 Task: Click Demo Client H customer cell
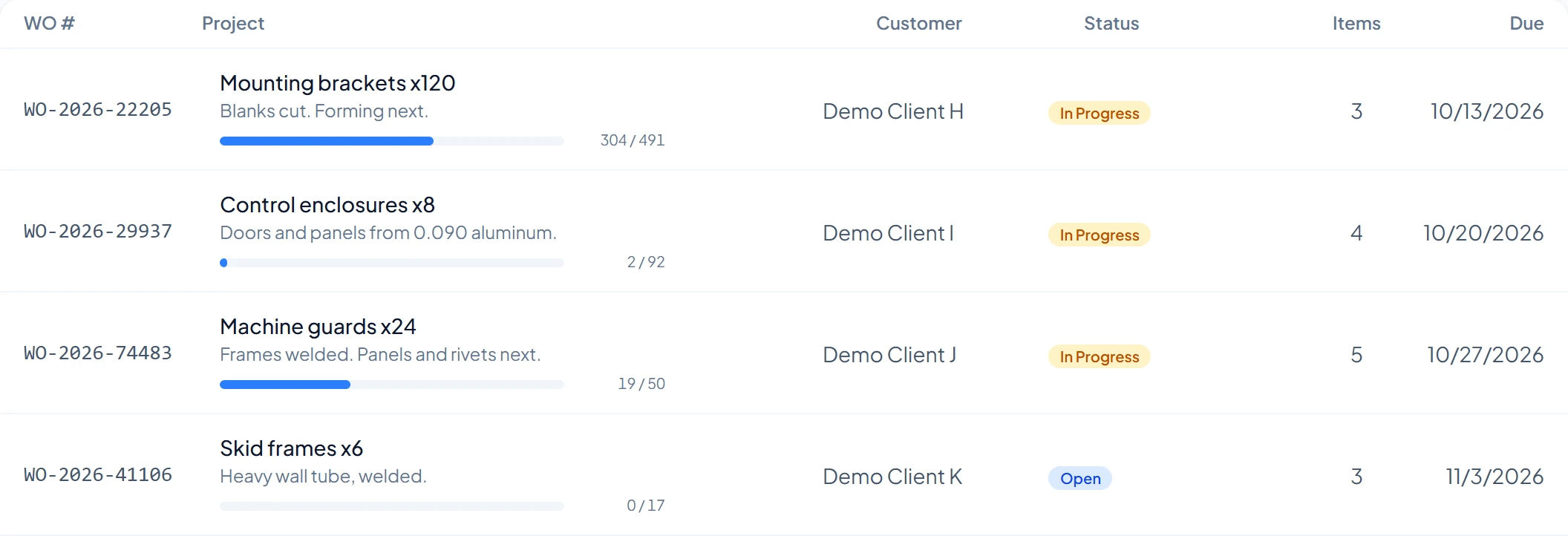coord(893,111)
